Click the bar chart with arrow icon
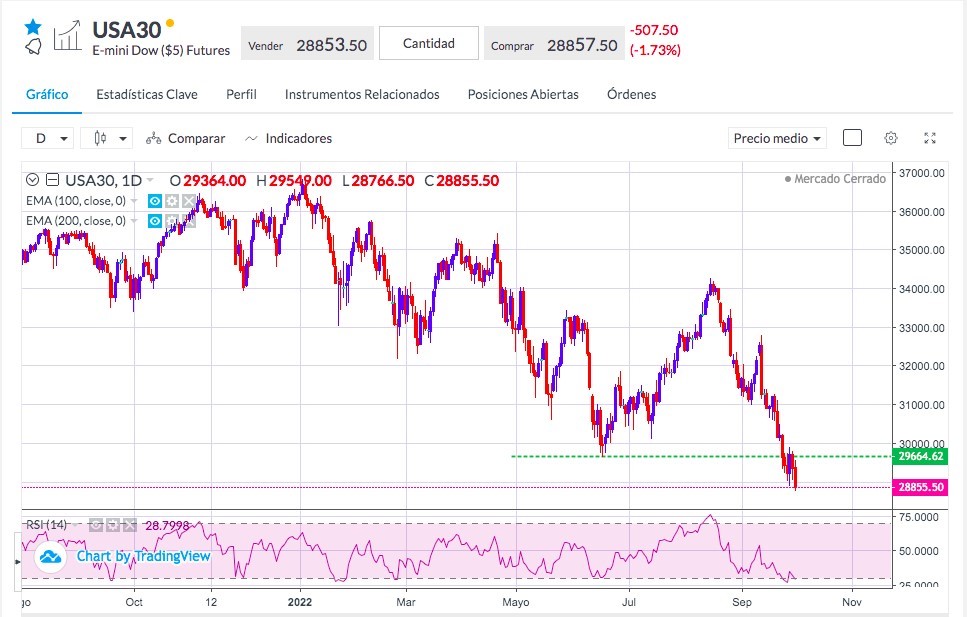The width and height of the screenshot is (967, 617). pos(67,36)
